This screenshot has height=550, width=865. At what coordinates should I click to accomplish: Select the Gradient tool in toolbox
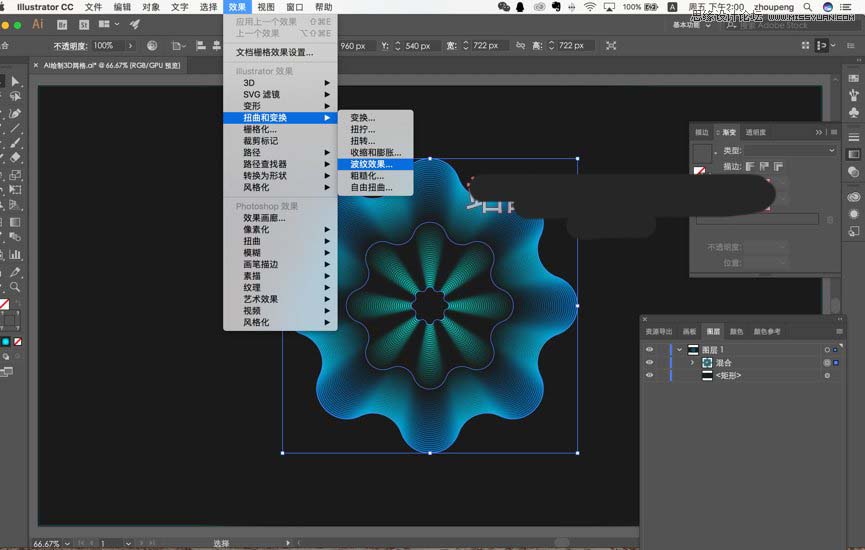(15, 222)
